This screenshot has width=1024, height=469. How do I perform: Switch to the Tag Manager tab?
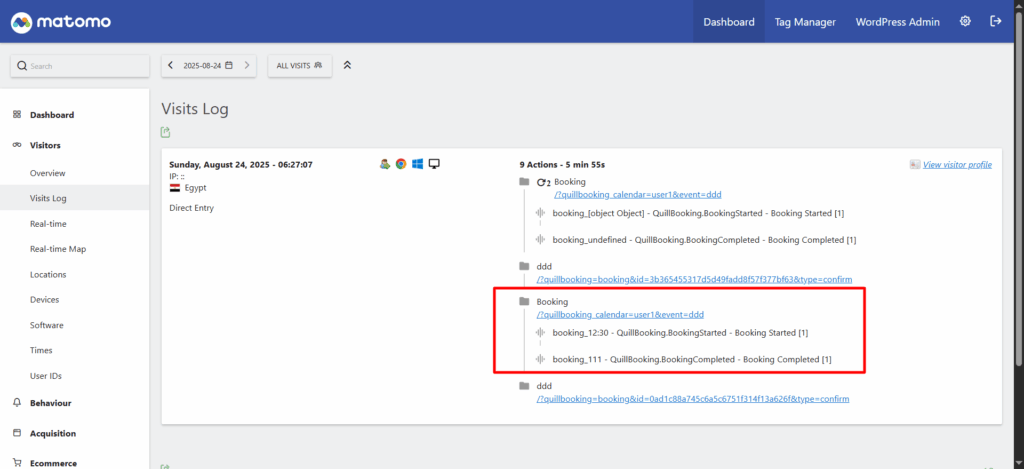click(804, 21)
